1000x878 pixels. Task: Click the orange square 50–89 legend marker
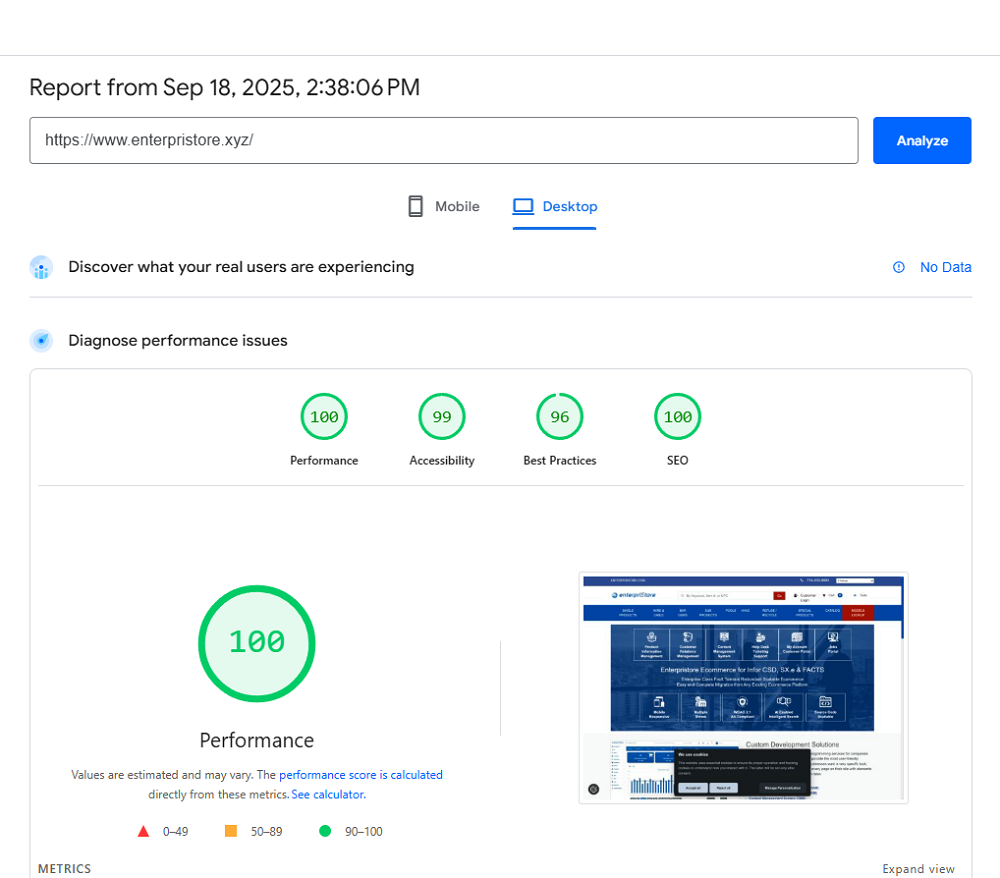point(231,831)
